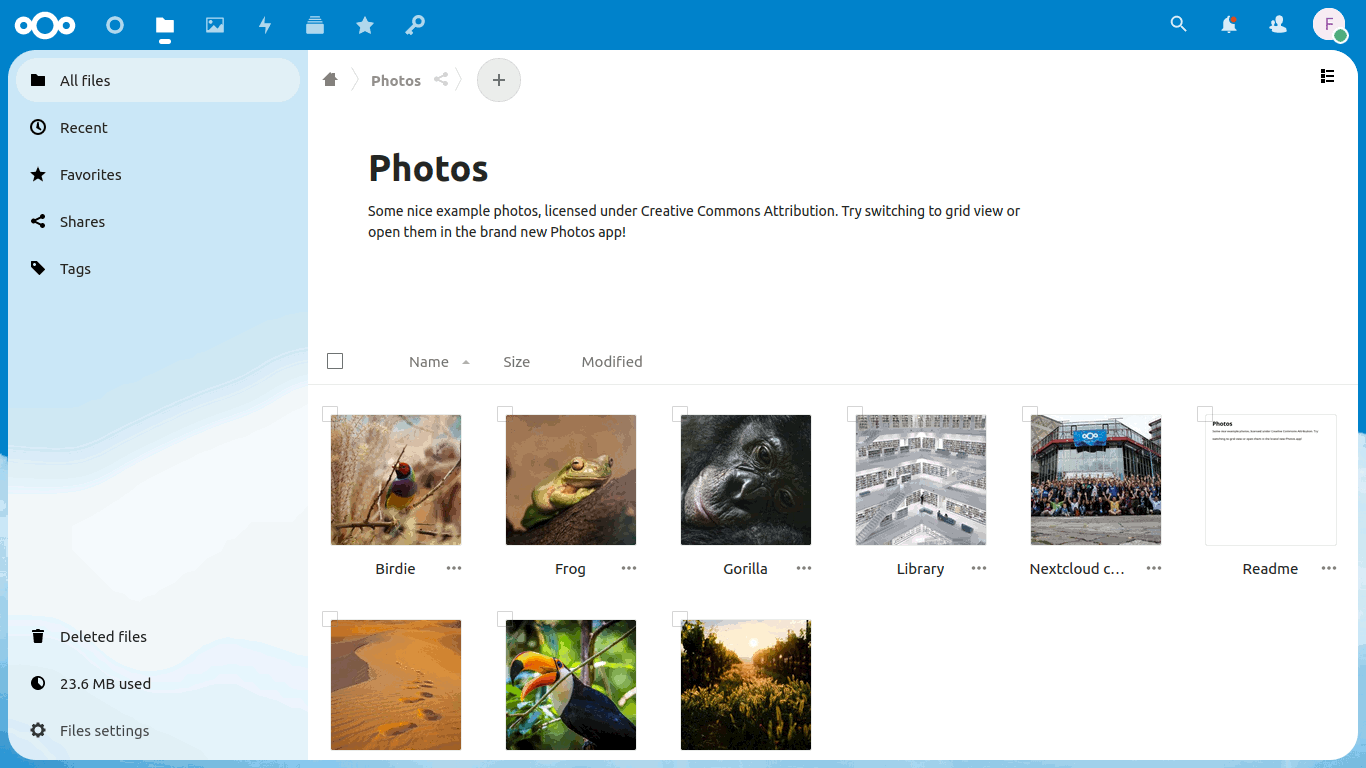Tick the select all files checkbox
This screenshot has height=768, width=1366.
pos(335,361)
